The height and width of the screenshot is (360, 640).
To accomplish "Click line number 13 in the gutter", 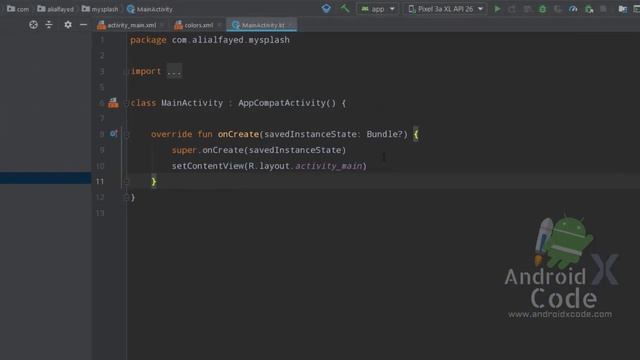I will [x=100, y=213].
